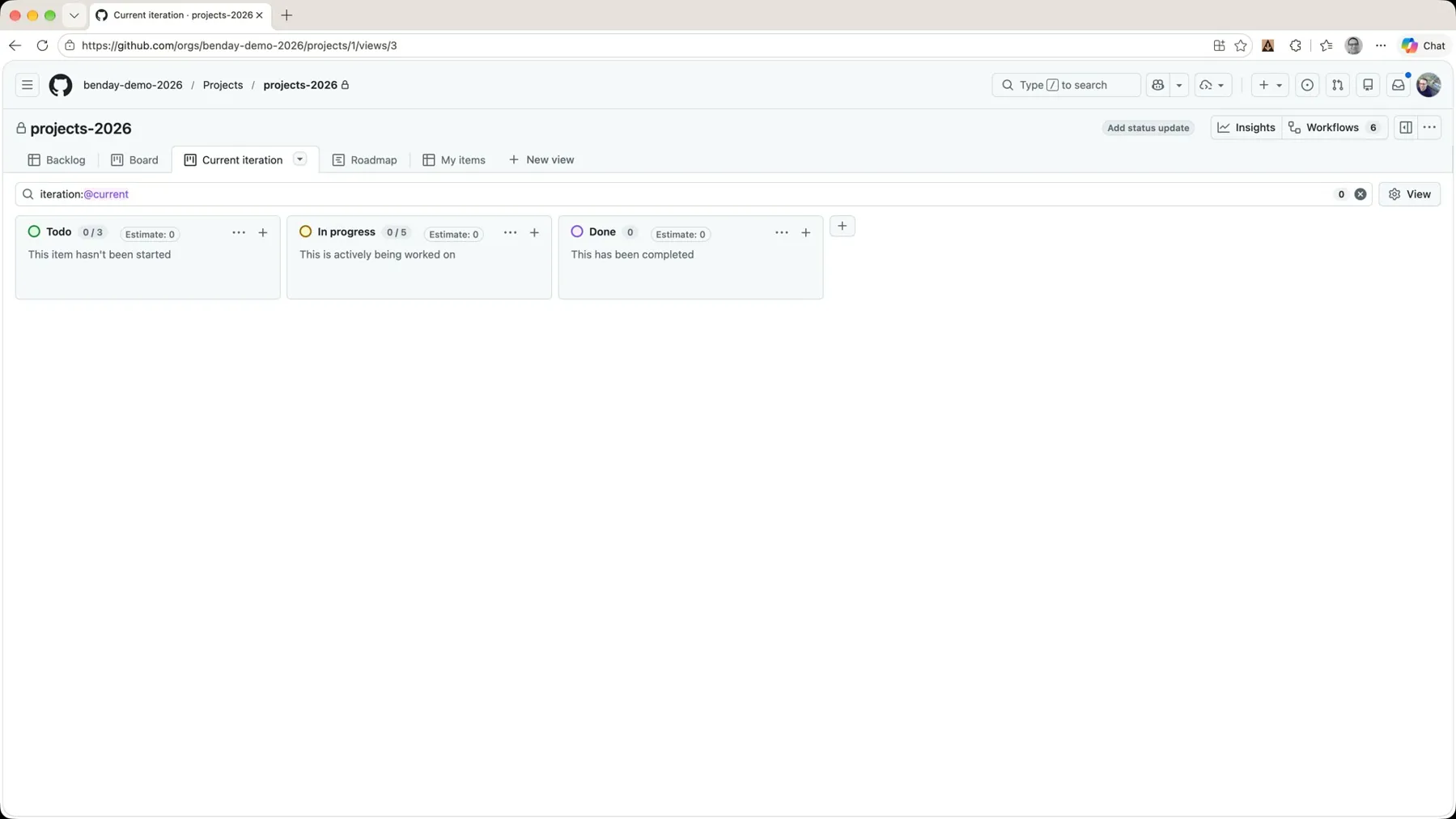Click browser back arrow
The image size is (1456, 819).
pos(15,45)
